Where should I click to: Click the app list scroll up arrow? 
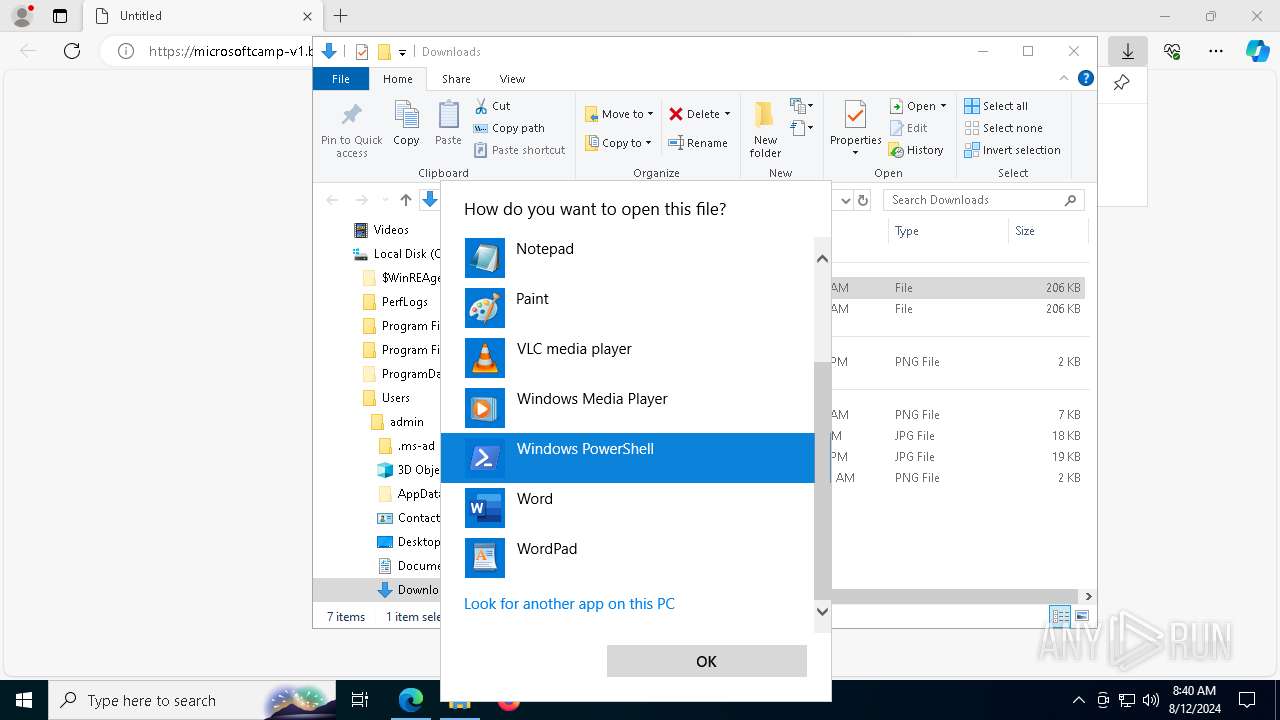[822, 258]
